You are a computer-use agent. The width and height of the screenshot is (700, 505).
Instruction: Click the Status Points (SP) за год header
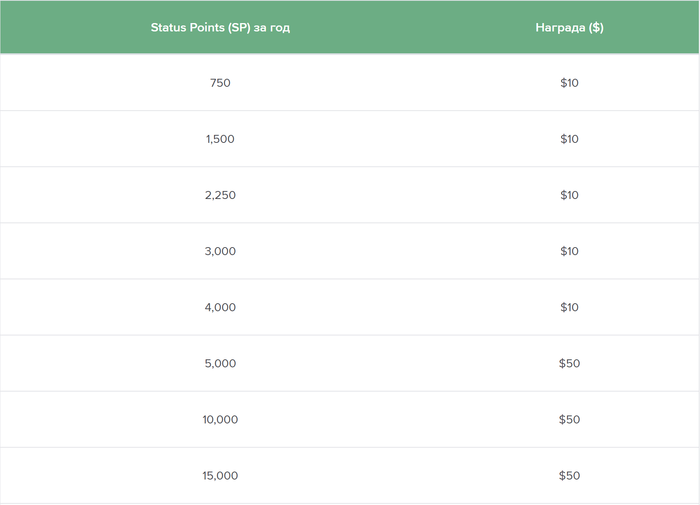coord(220,28)
